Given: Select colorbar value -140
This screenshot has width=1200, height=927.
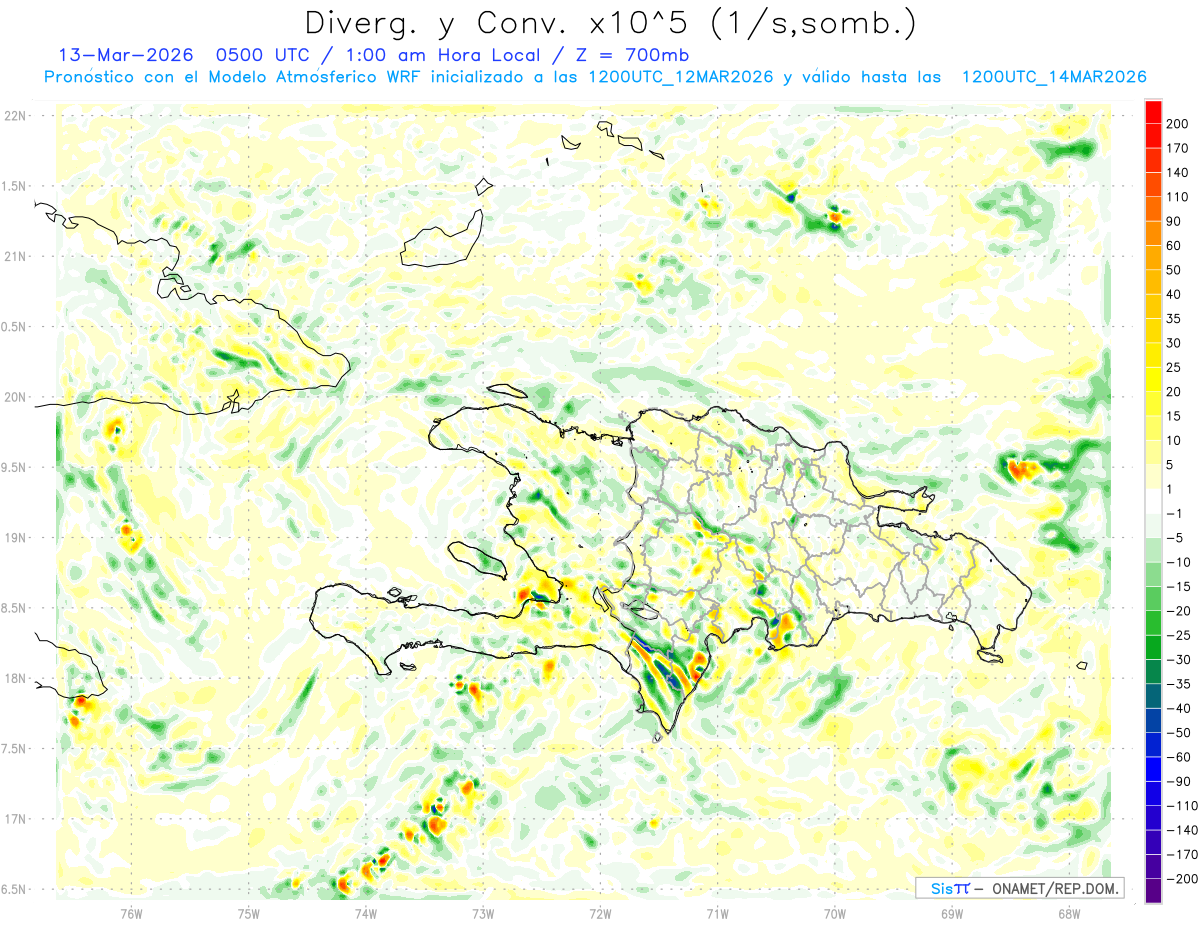Looking at the screenshot, I should (x=1181, y=831).
